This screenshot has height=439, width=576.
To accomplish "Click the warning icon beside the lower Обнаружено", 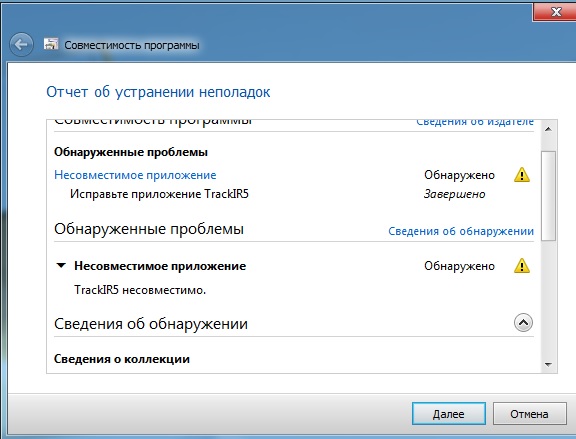I will point(522,266).
